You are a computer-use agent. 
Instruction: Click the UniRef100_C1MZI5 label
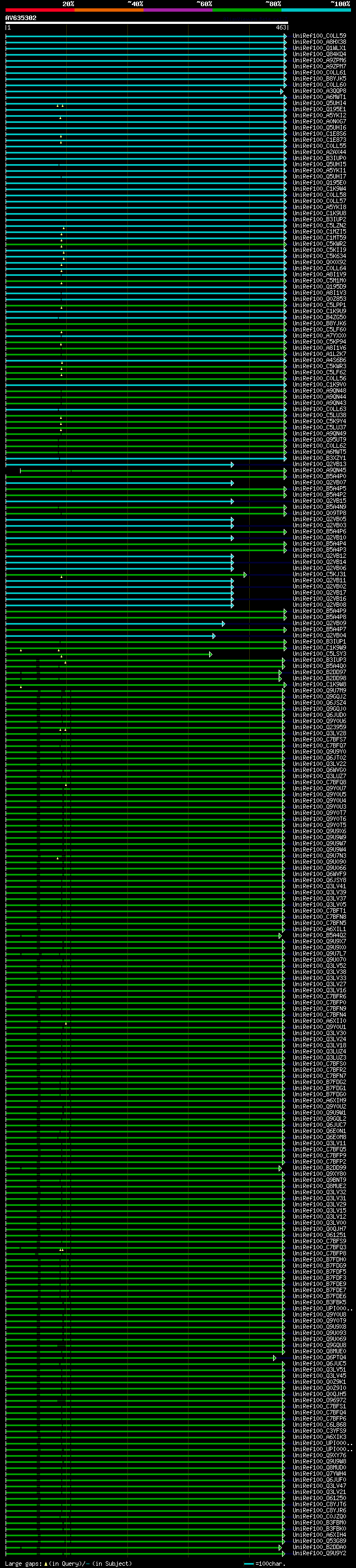click(x=319, y=231)
